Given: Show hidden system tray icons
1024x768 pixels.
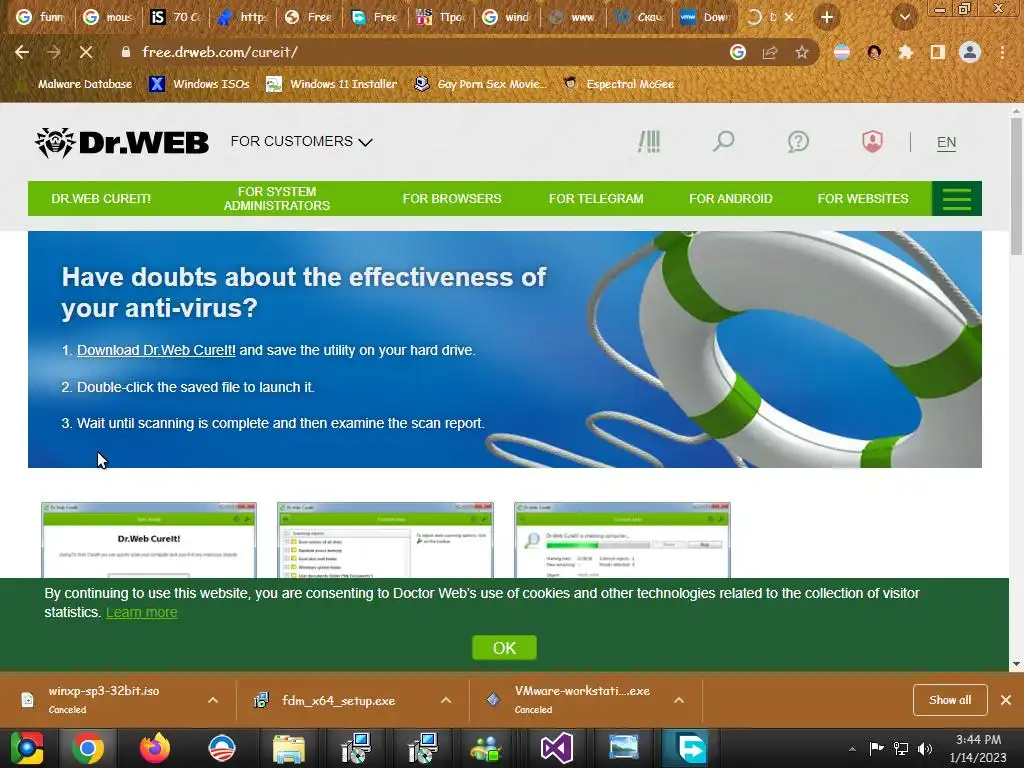Looking at the screenshot, I should [852, 748].
